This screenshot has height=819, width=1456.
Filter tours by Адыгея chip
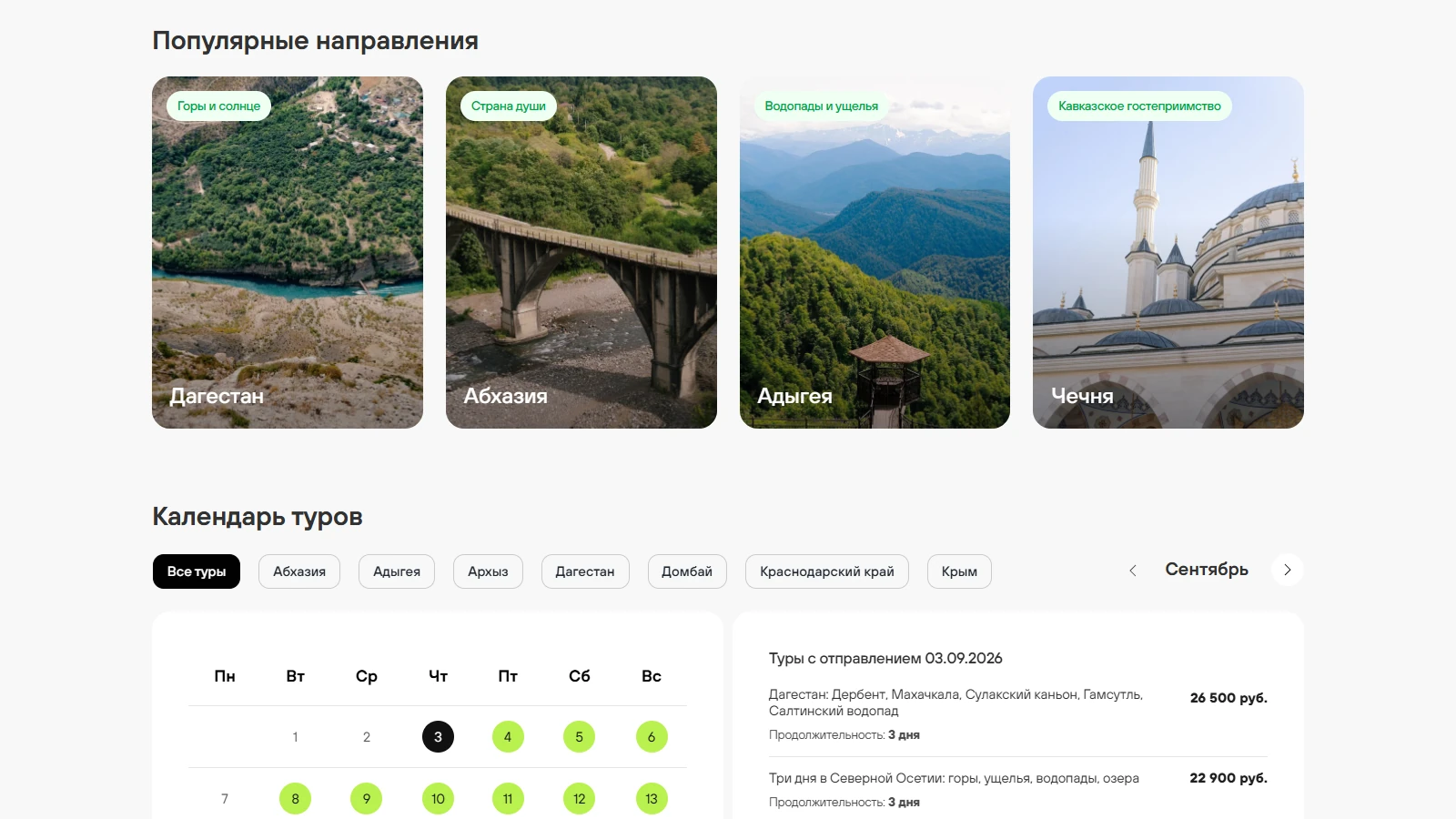click(x=397, y=571)
